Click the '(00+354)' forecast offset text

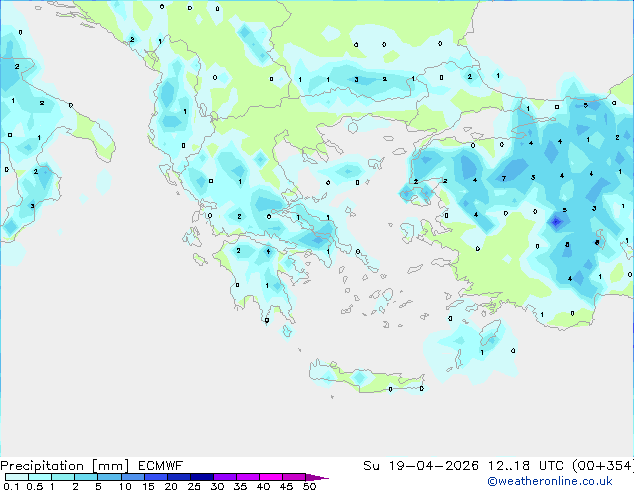click(603, 466)
